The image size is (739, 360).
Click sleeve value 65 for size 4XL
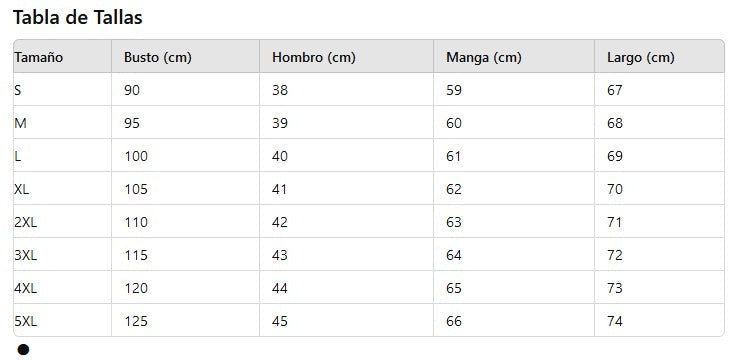pos(454,288)
